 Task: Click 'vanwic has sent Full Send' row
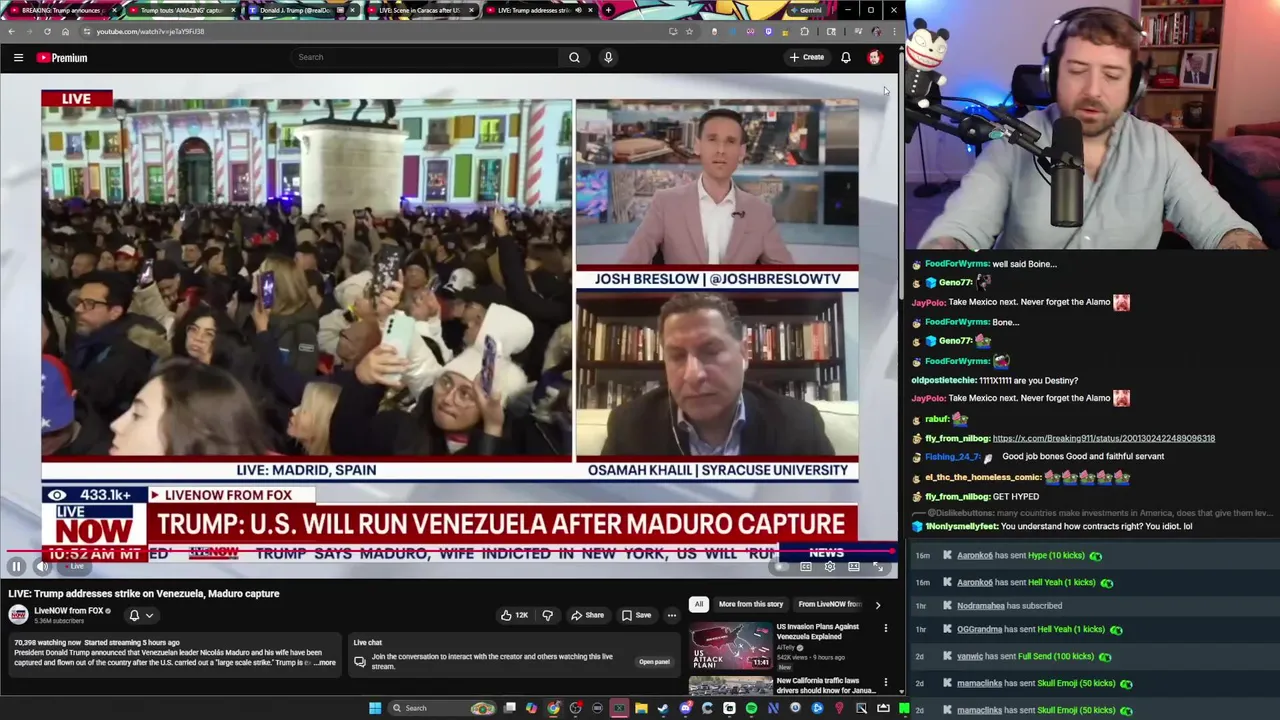(1093, 657)
